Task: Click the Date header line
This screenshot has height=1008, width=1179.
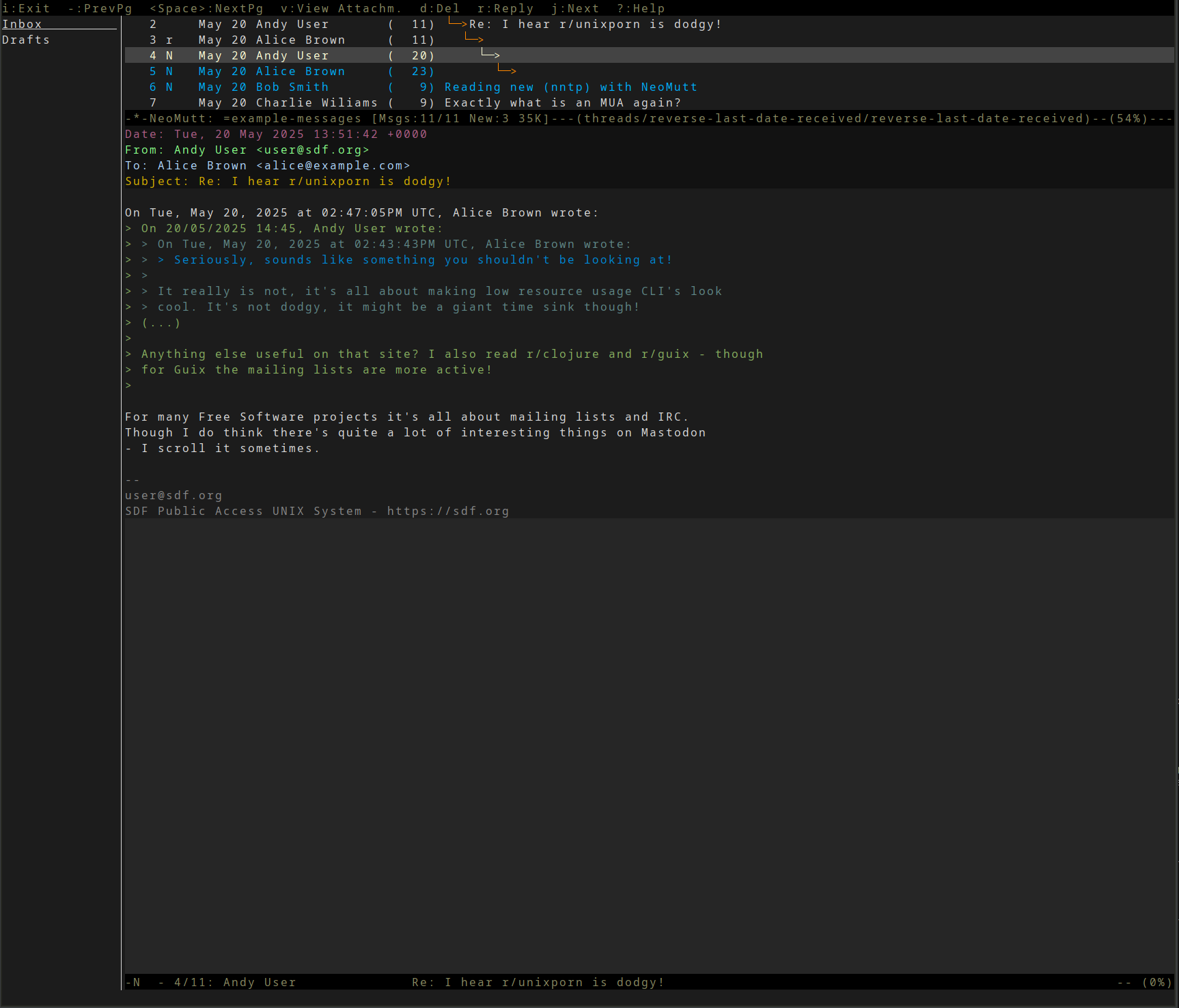Action: point(276,134)
